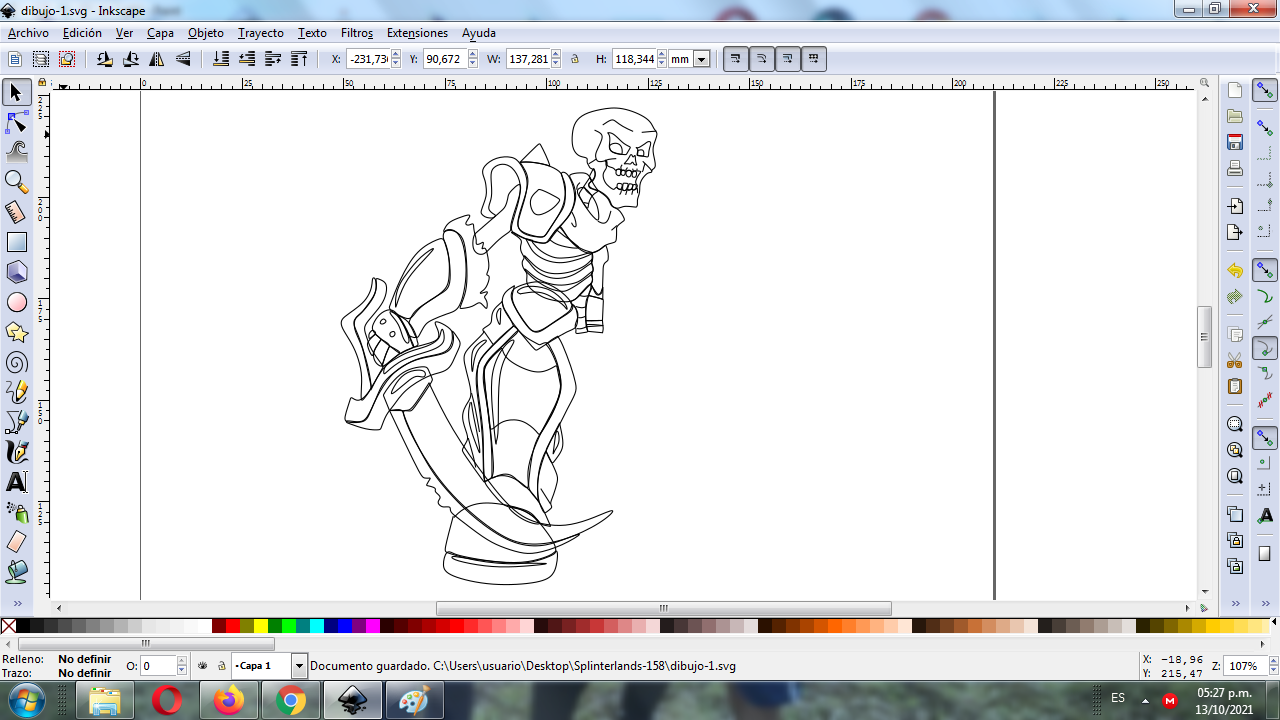Increase the X position stepper
Image resolution: width=1280 pixels, height=720 pixels.
click(x=396, y=55)
